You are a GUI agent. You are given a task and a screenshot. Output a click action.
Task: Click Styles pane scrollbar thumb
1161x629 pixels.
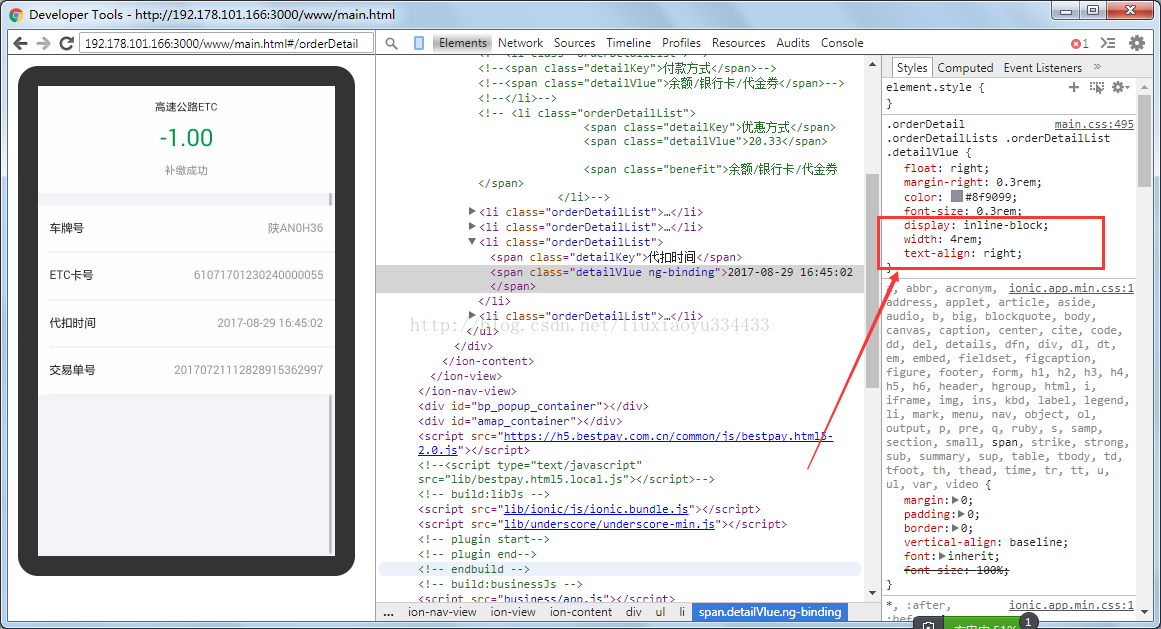(x=1145, y=141)
